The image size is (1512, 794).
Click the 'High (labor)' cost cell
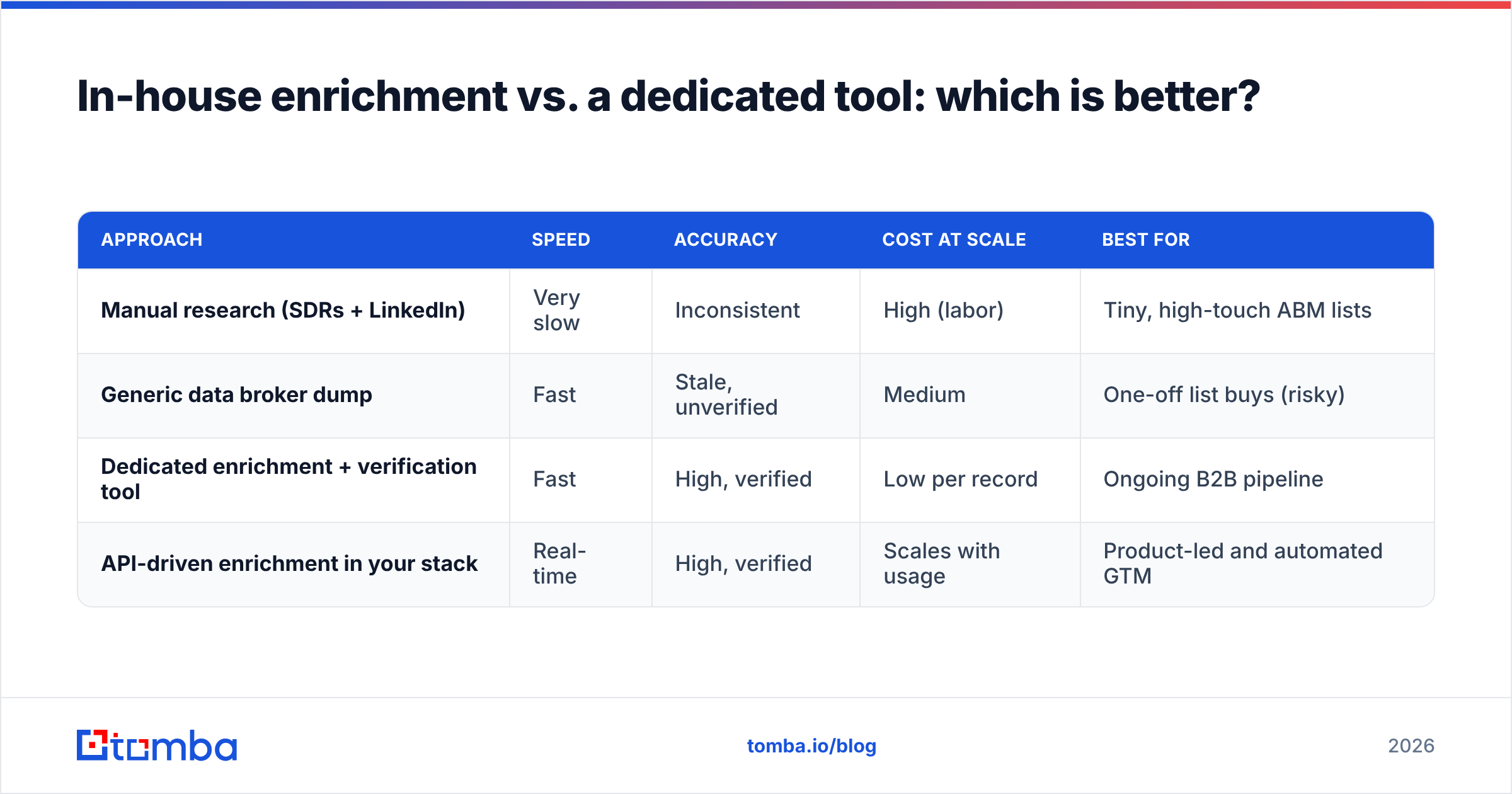(943, 310)
